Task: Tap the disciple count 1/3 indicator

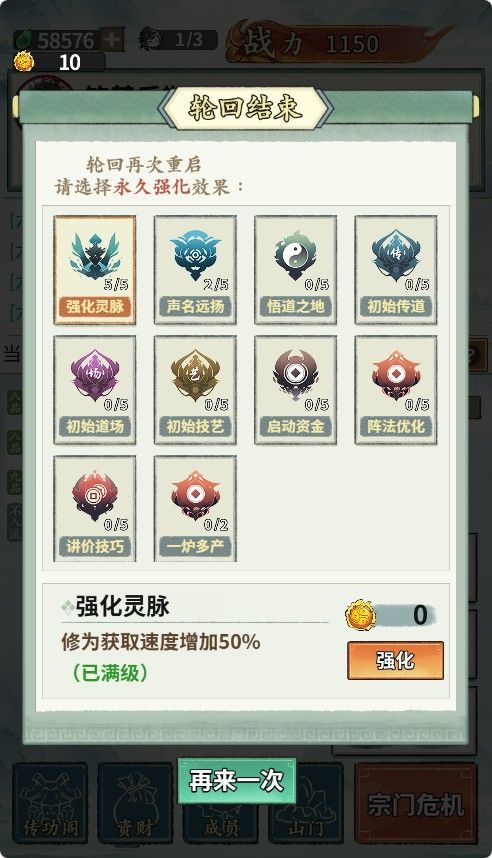Action: pyautogui.click(x=177, y=39)
